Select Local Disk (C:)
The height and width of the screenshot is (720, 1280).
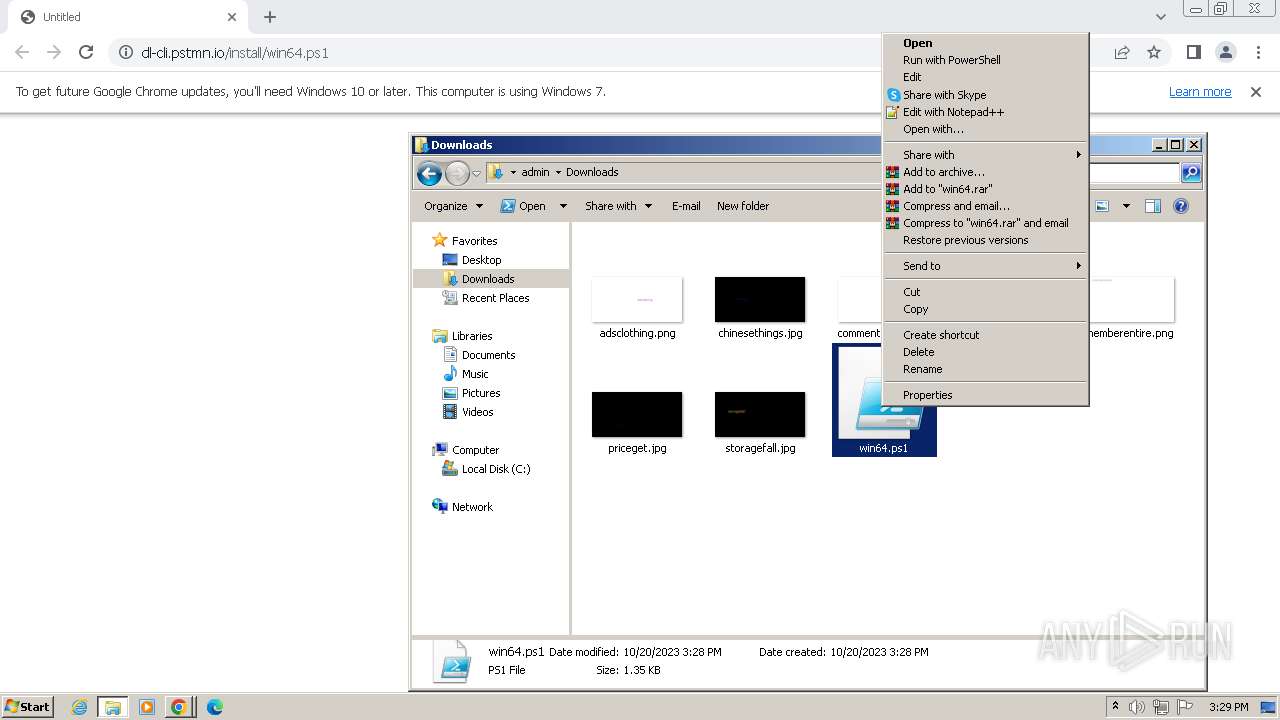[x=496, y=469]
